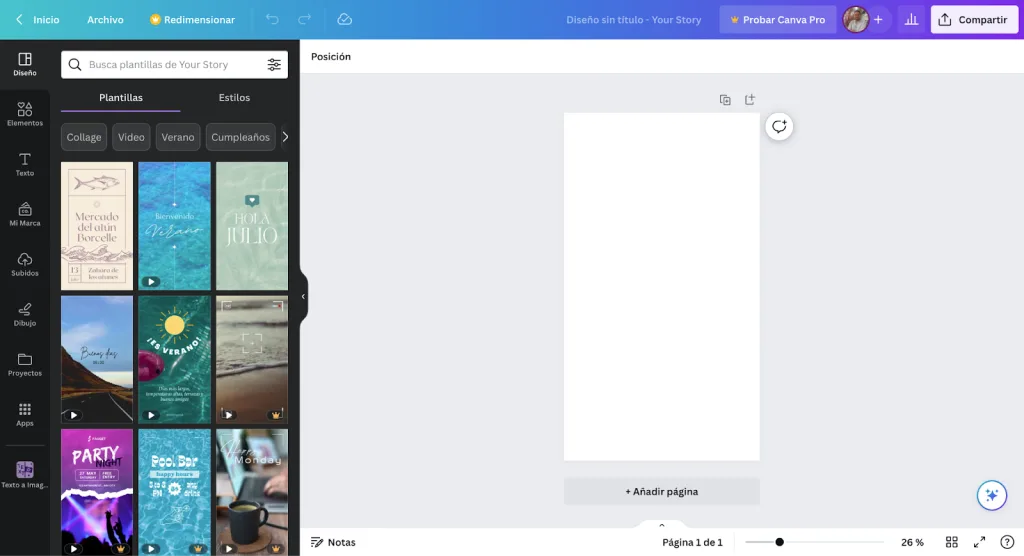Select beach waves video template
The height and width of the screenshot is (556, 1024).
pos(252,359)
